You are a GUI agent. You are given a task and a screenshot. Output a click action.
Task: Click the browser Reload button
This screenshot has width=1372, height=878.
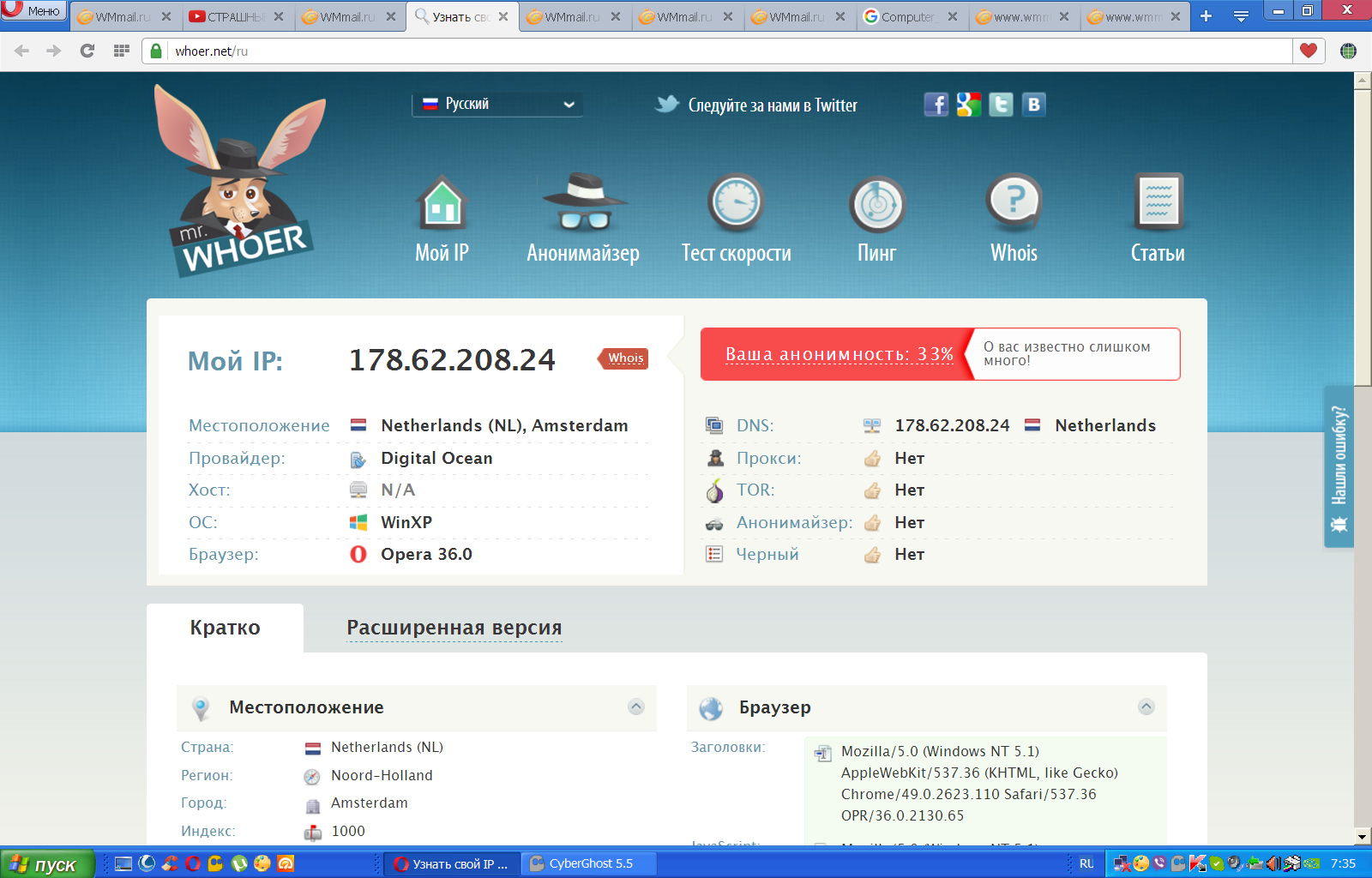pos(87,51)
